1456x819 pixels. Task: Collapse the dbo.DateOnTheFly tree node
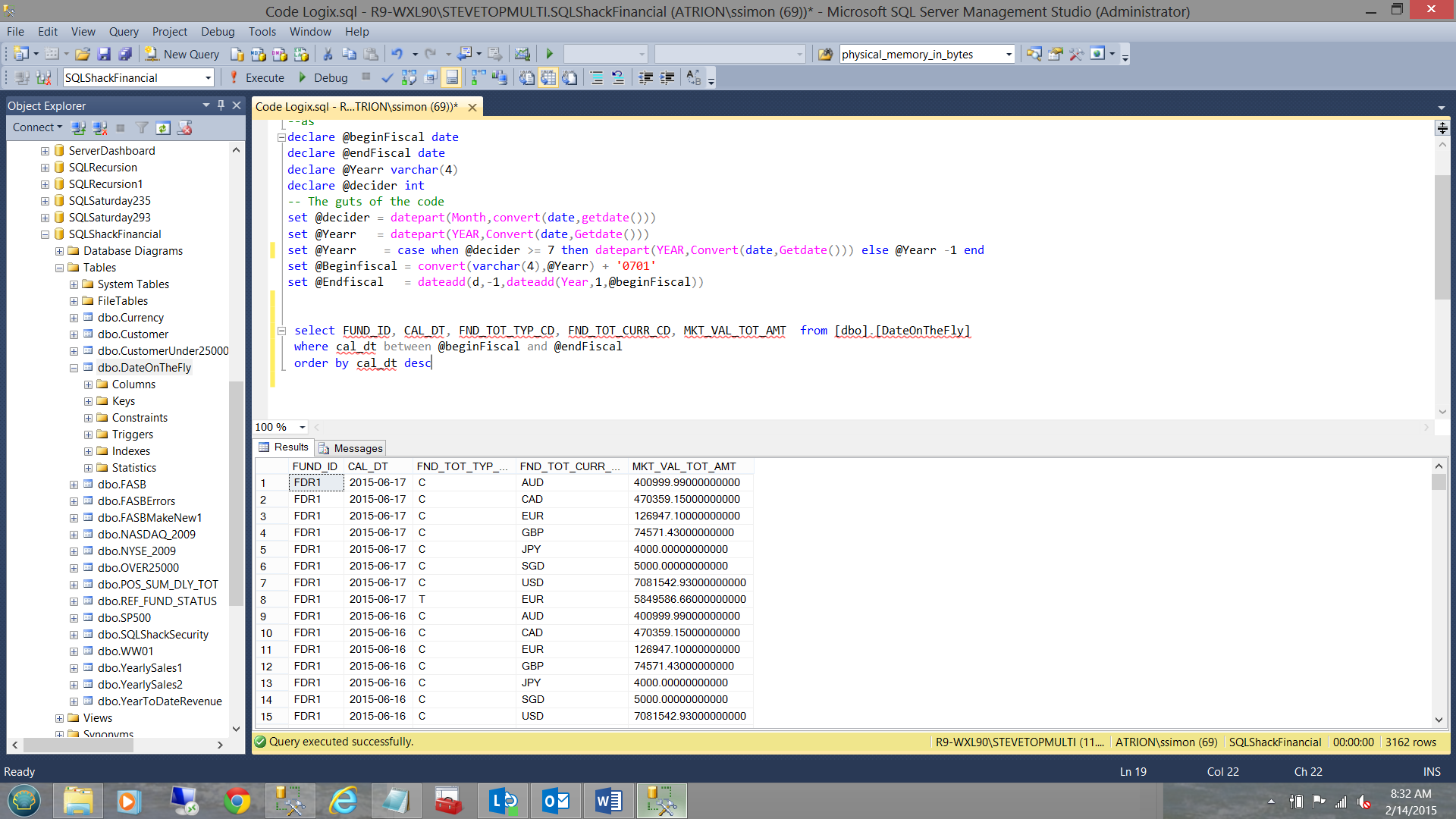click(x=74, y=368)
